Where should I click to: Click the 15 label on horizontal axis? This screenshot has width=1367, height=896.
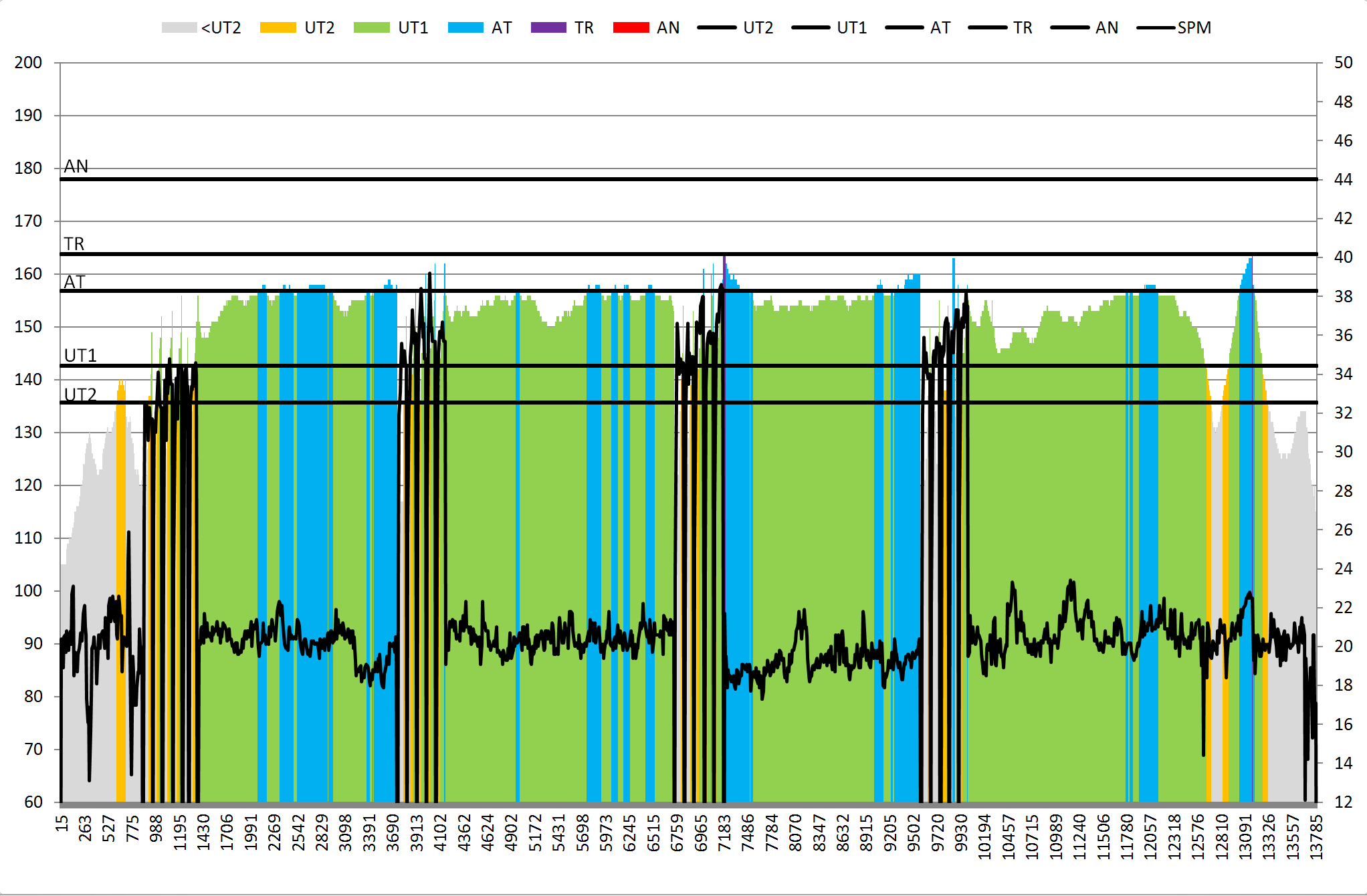(62, 823)
